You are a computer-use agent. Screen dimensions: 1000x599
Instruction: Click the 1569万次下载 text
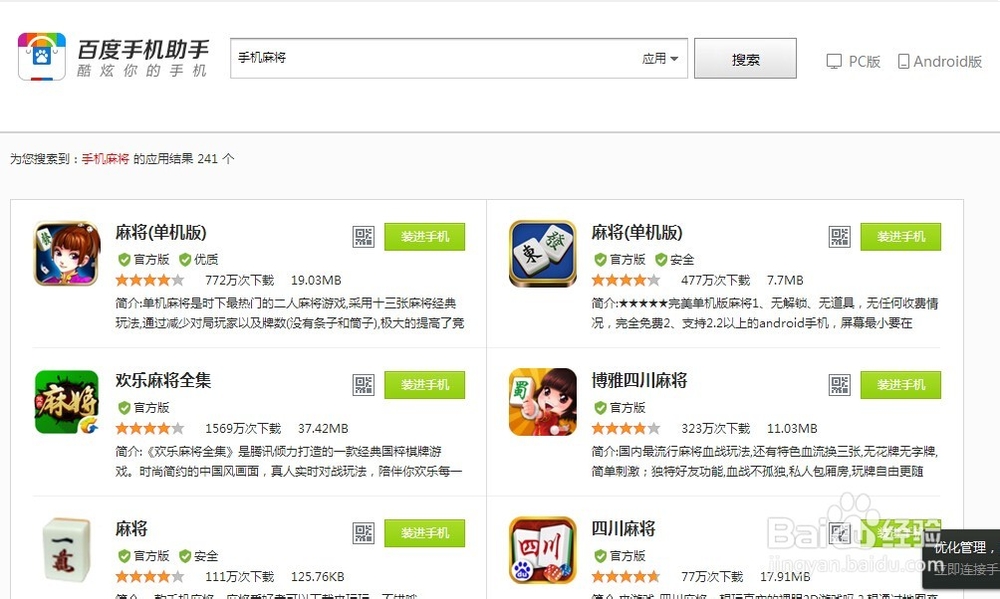(243, 428)
